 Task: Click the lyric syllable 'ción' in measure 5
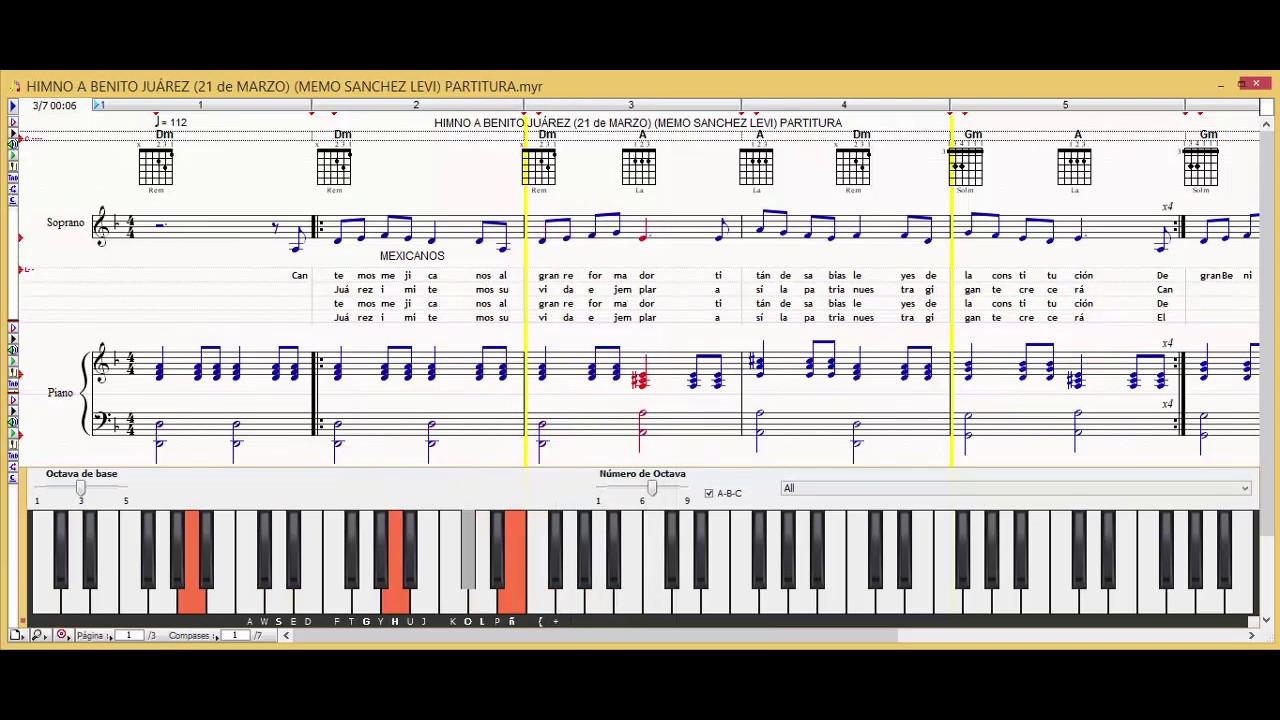pos(1083,275)
